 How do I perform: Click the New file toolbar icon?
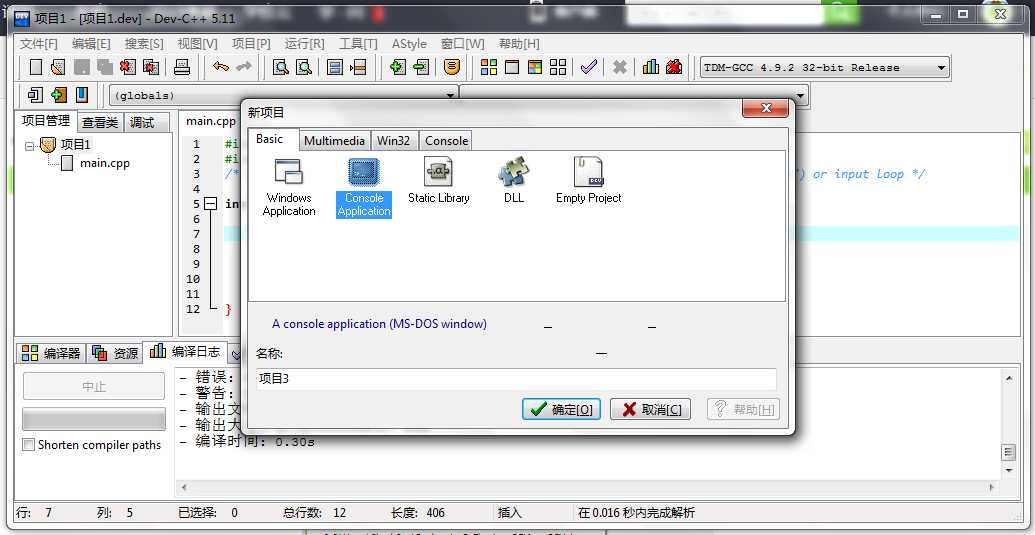pos(36,67)
